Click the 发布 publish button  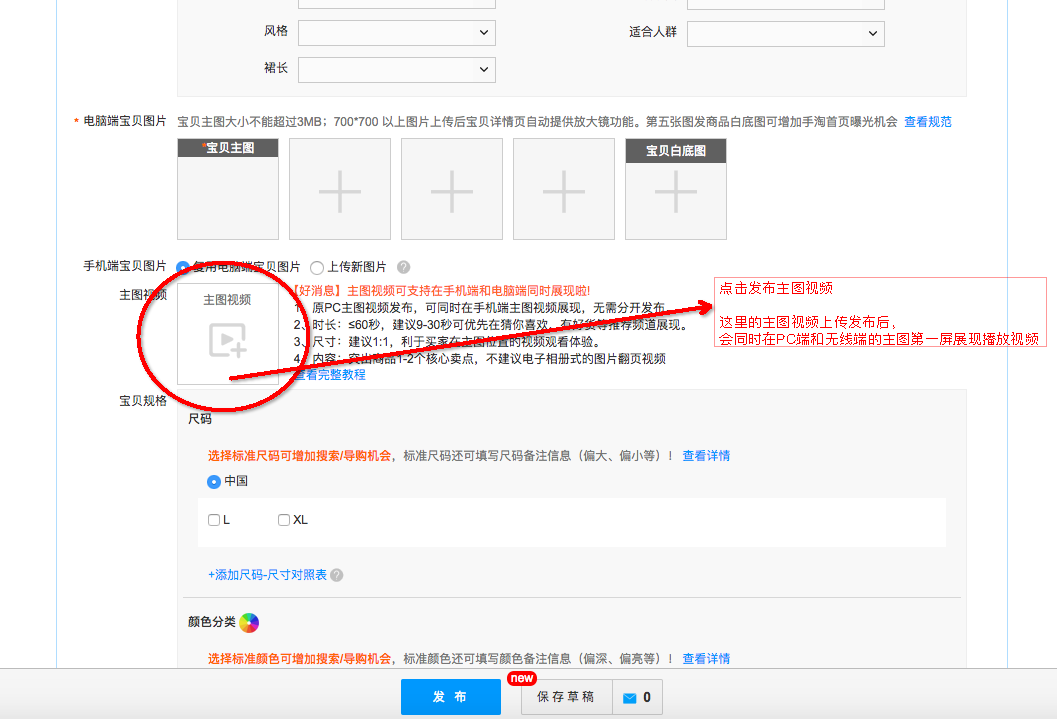point(450,697)
